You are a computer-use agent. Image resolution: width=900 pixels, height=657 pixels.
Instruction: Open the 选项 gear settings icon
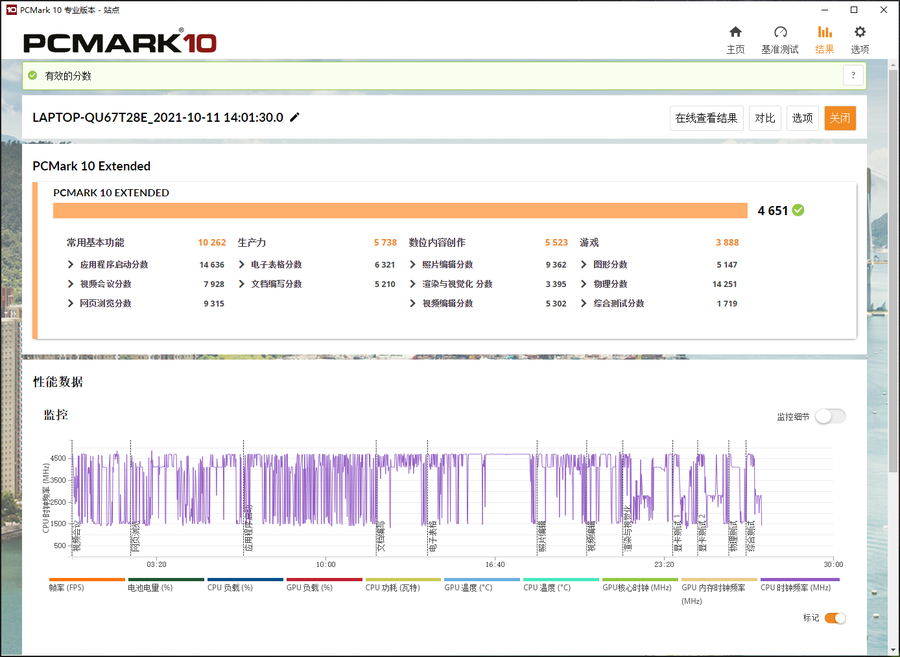pyautogui.click(x=859, y=33)
